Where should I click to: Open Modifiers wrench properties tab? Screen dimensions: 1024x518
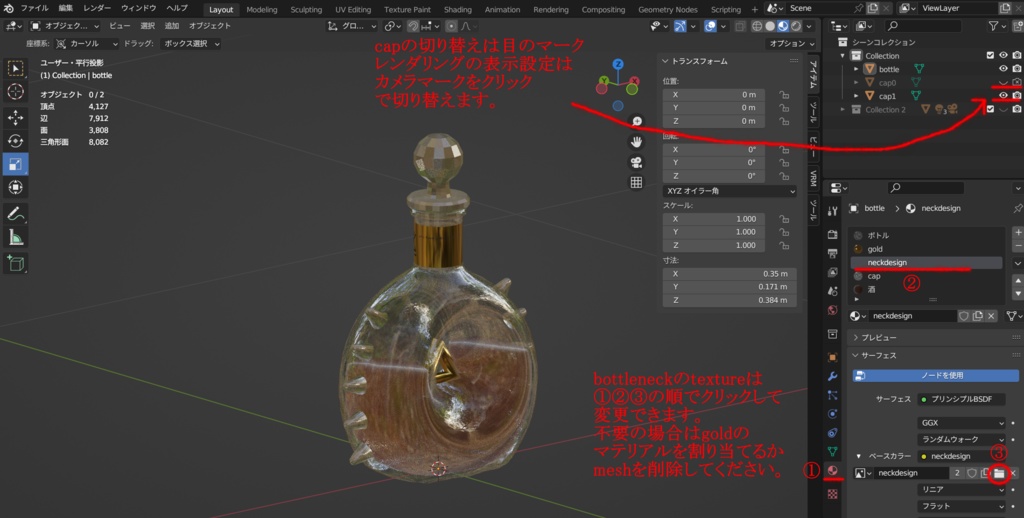click(x=833, y=376)
